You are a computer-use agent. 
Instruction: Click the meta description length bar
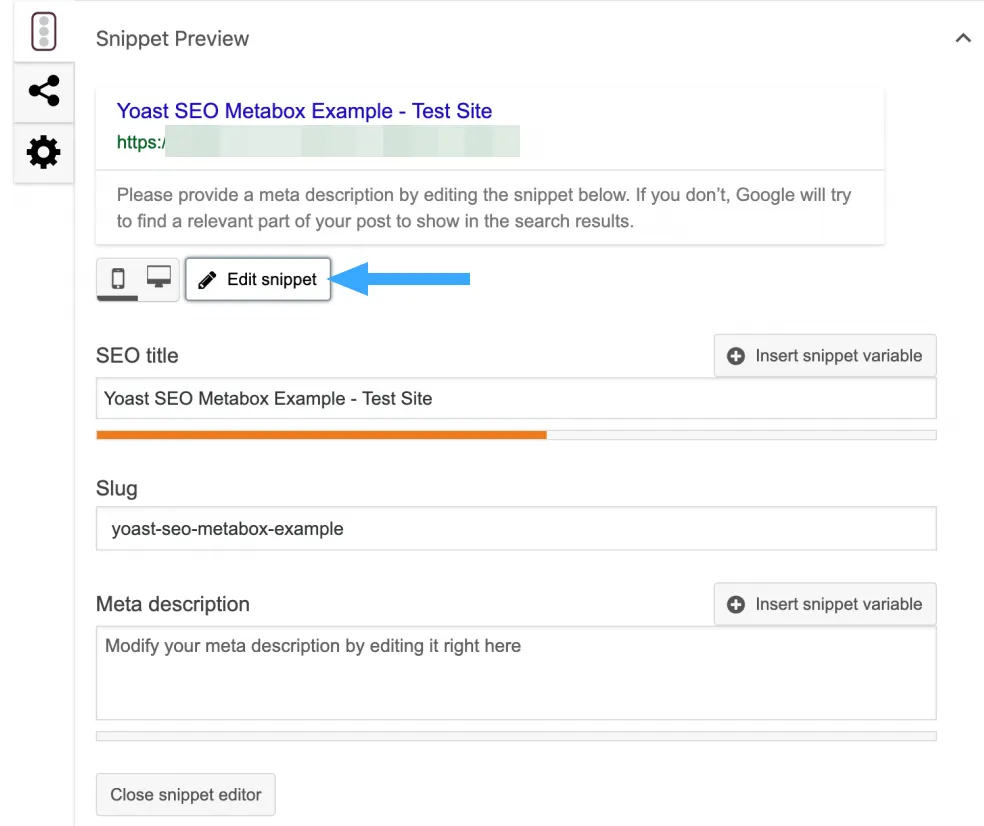click(516, 735)
